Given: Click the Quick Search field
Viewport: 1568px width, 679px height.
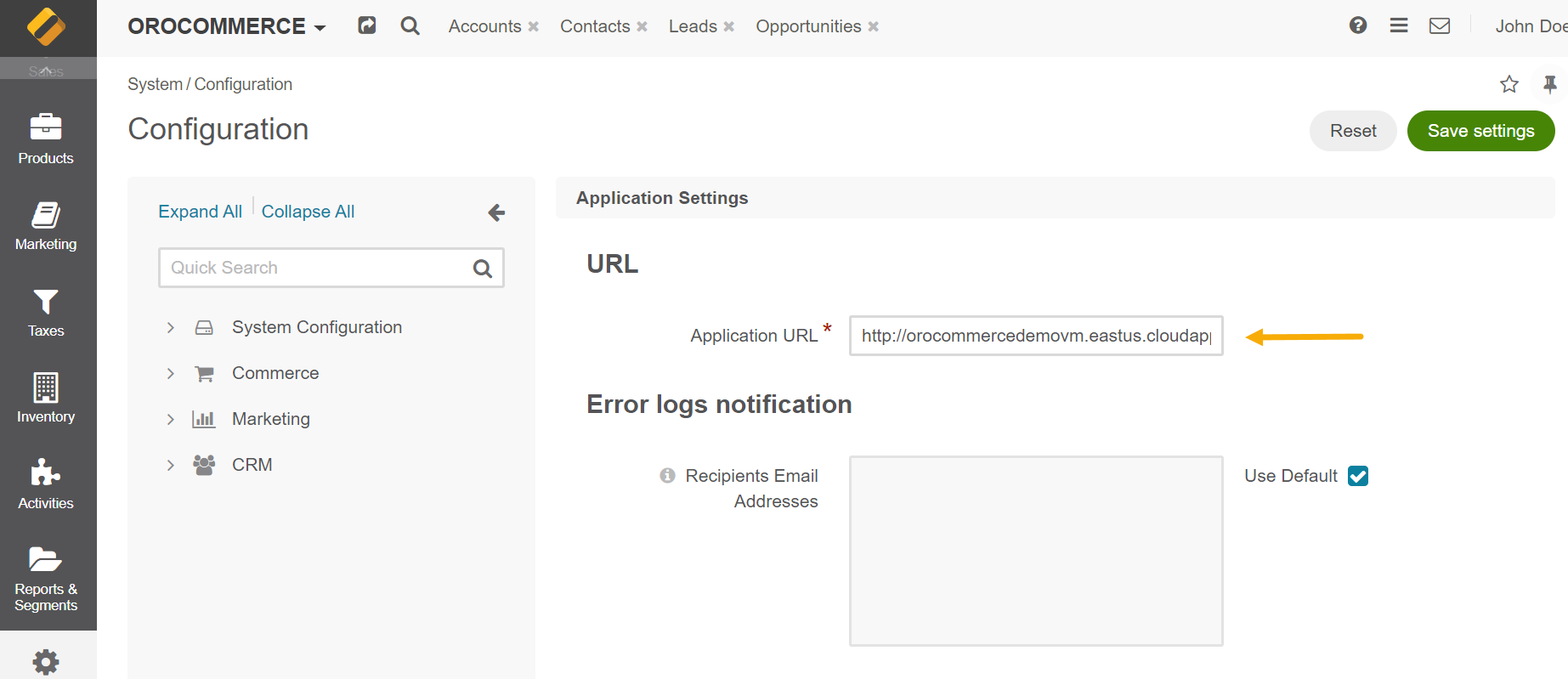Looking at the screenshot, I should point(316,268).
